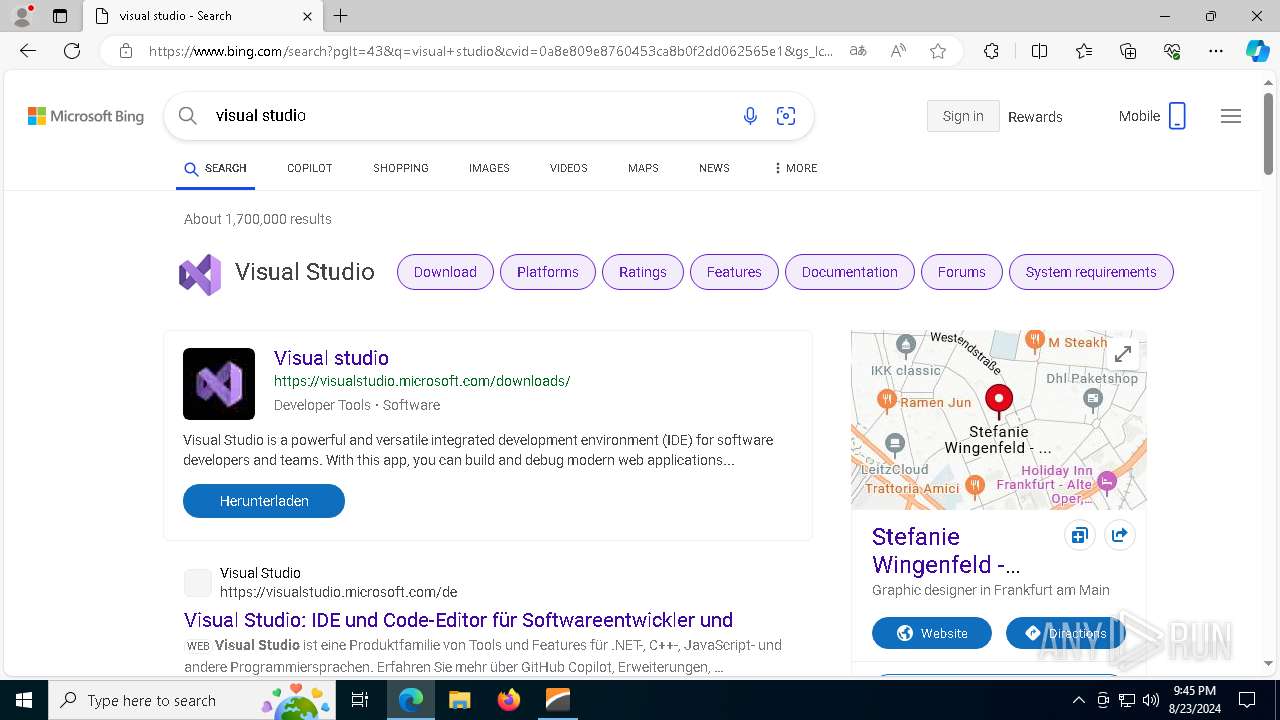Add page to favorites star icon
Screen dimensions: 1280x720
tap(938, 51)
